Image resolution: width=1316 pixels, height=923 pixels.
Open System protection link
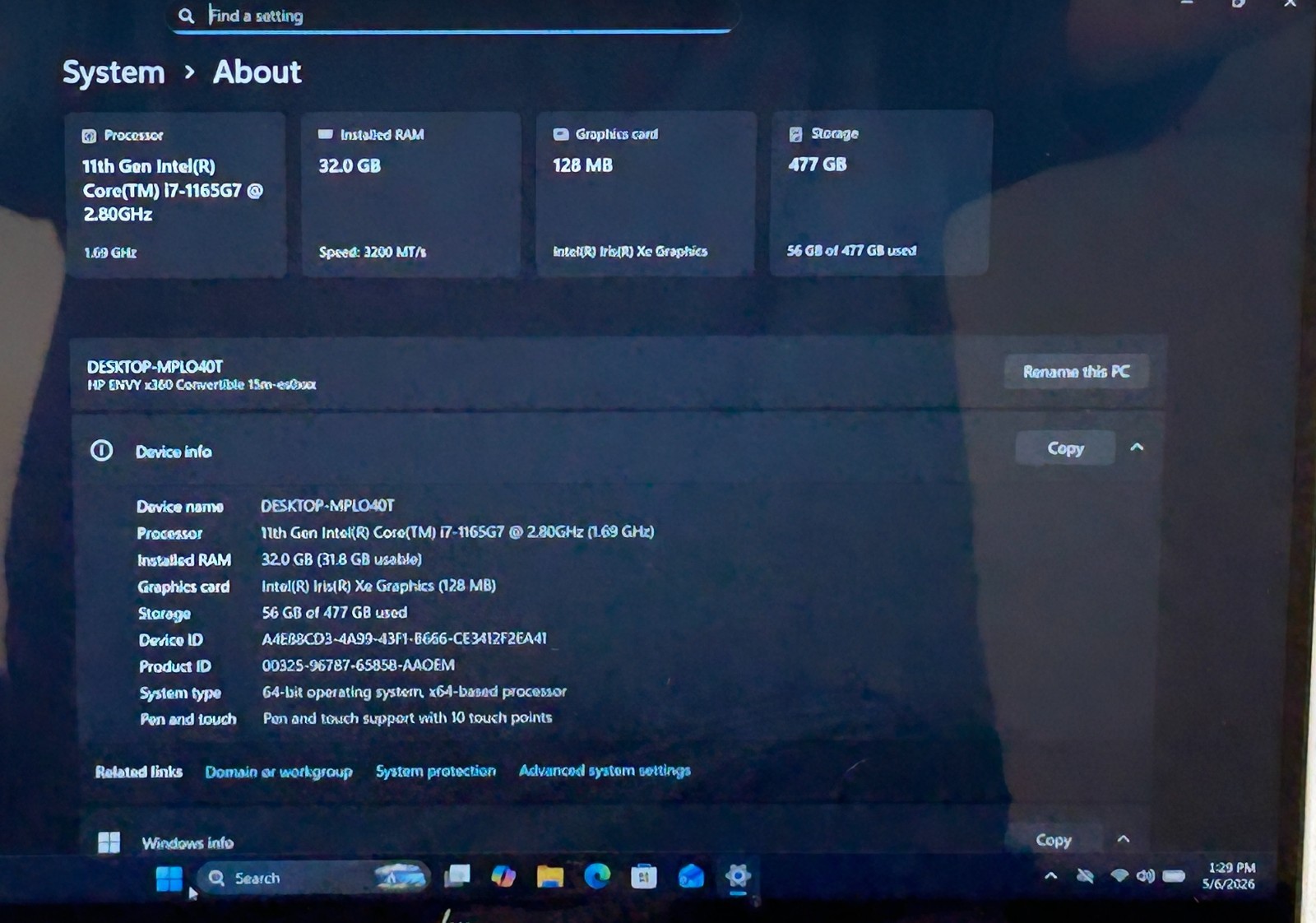click(x=436, y=771)
